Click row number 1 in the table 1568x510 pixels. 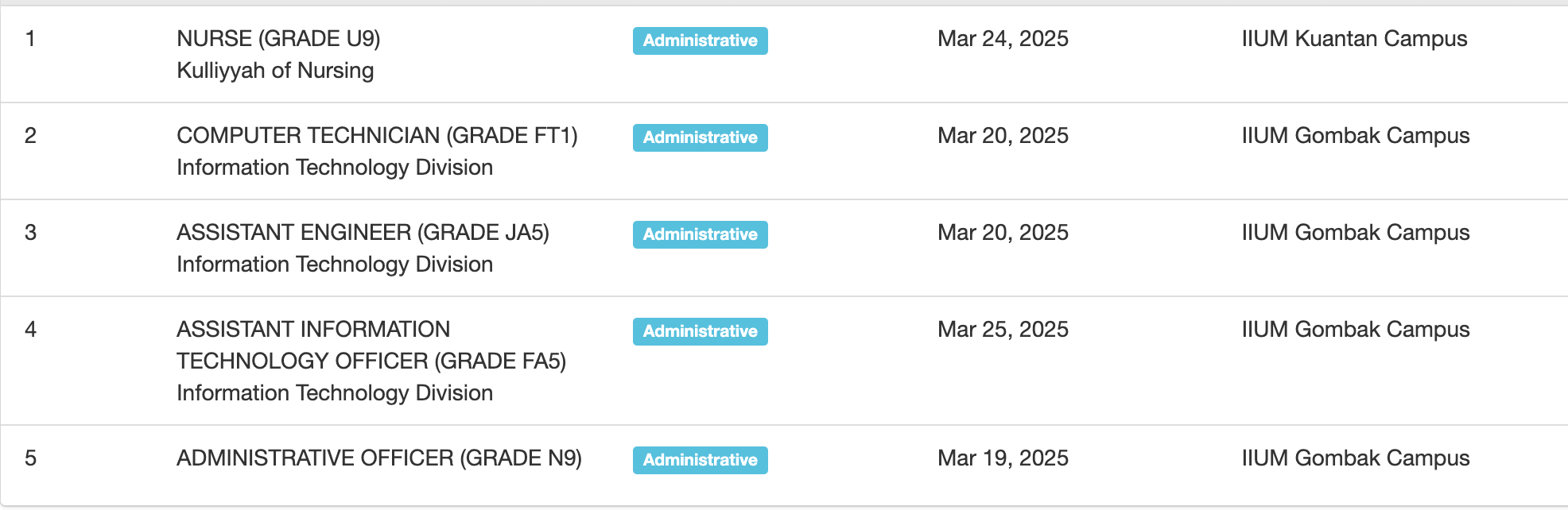(30, 39)
